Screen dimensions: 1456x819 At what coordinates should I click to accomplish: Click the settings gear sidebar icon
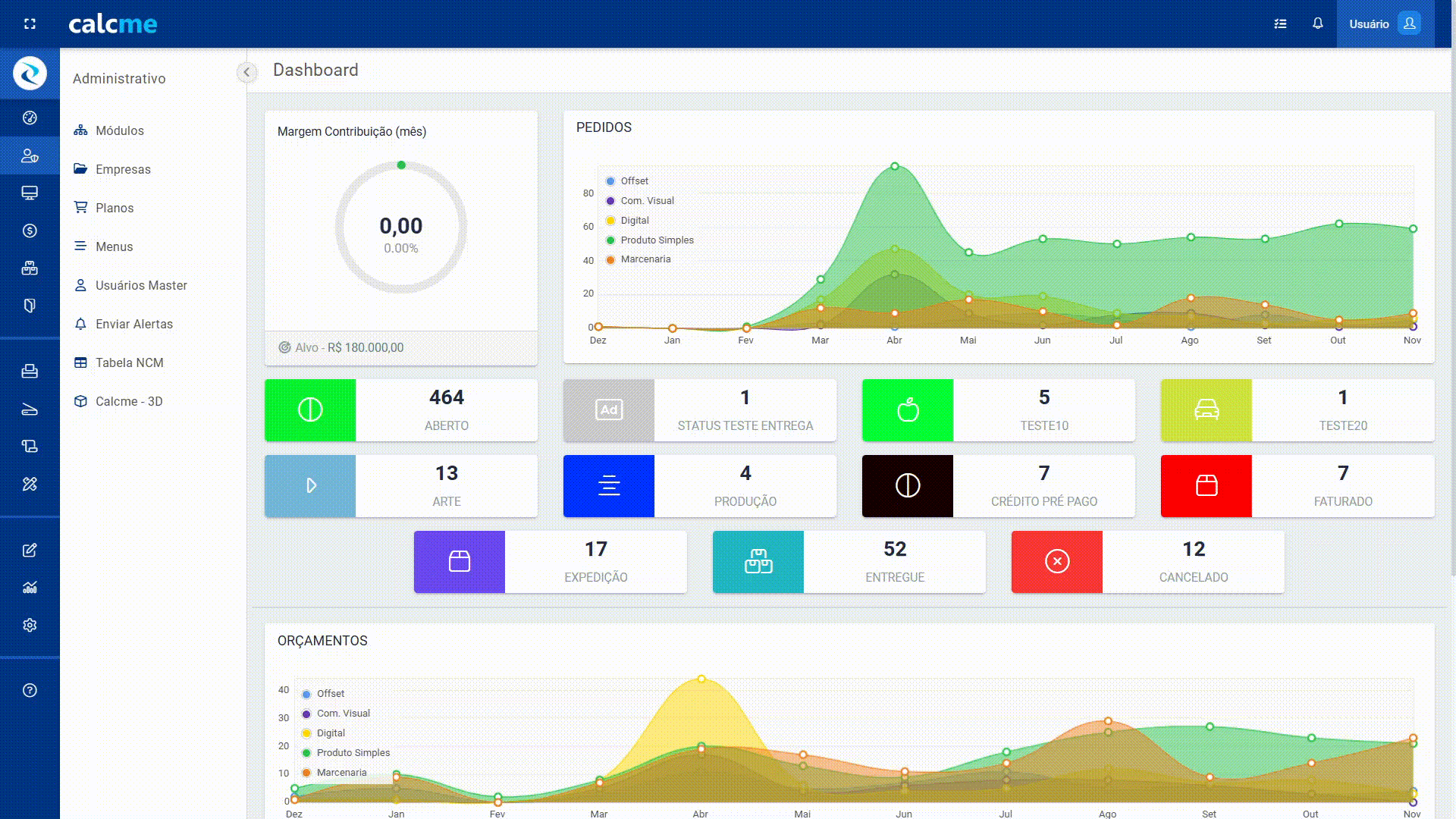pyautogui.click(x=30, y=625)
